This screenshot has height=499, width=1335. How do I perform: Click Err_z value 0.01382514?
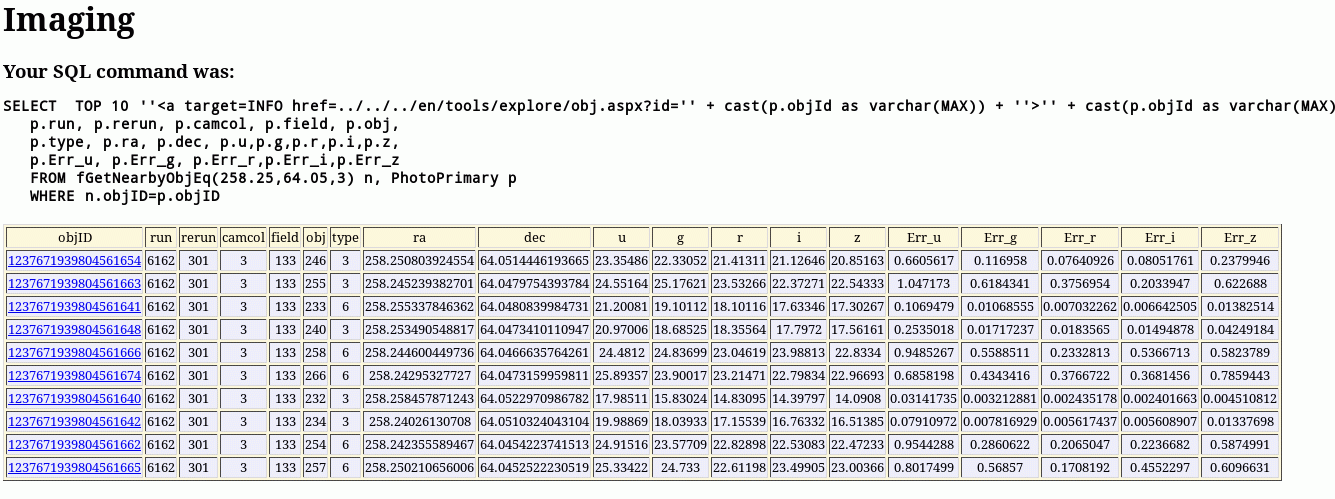[x=1240, y=306]
